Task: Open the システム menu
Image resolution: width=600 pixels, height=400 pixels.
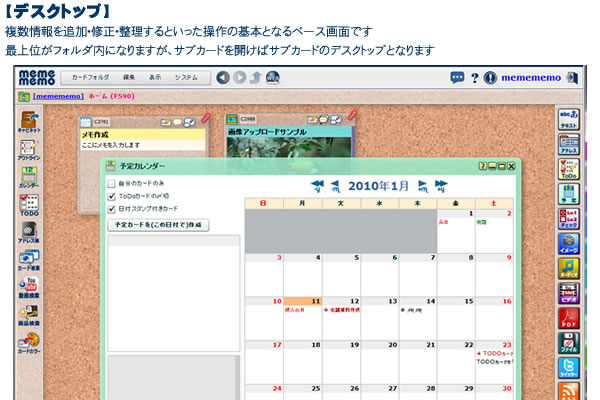Action: pos(186,77)
